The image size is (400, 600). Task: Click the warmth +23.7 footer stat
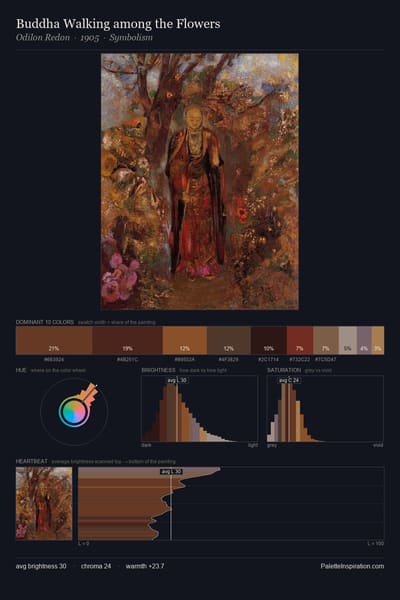click(145, 566)
